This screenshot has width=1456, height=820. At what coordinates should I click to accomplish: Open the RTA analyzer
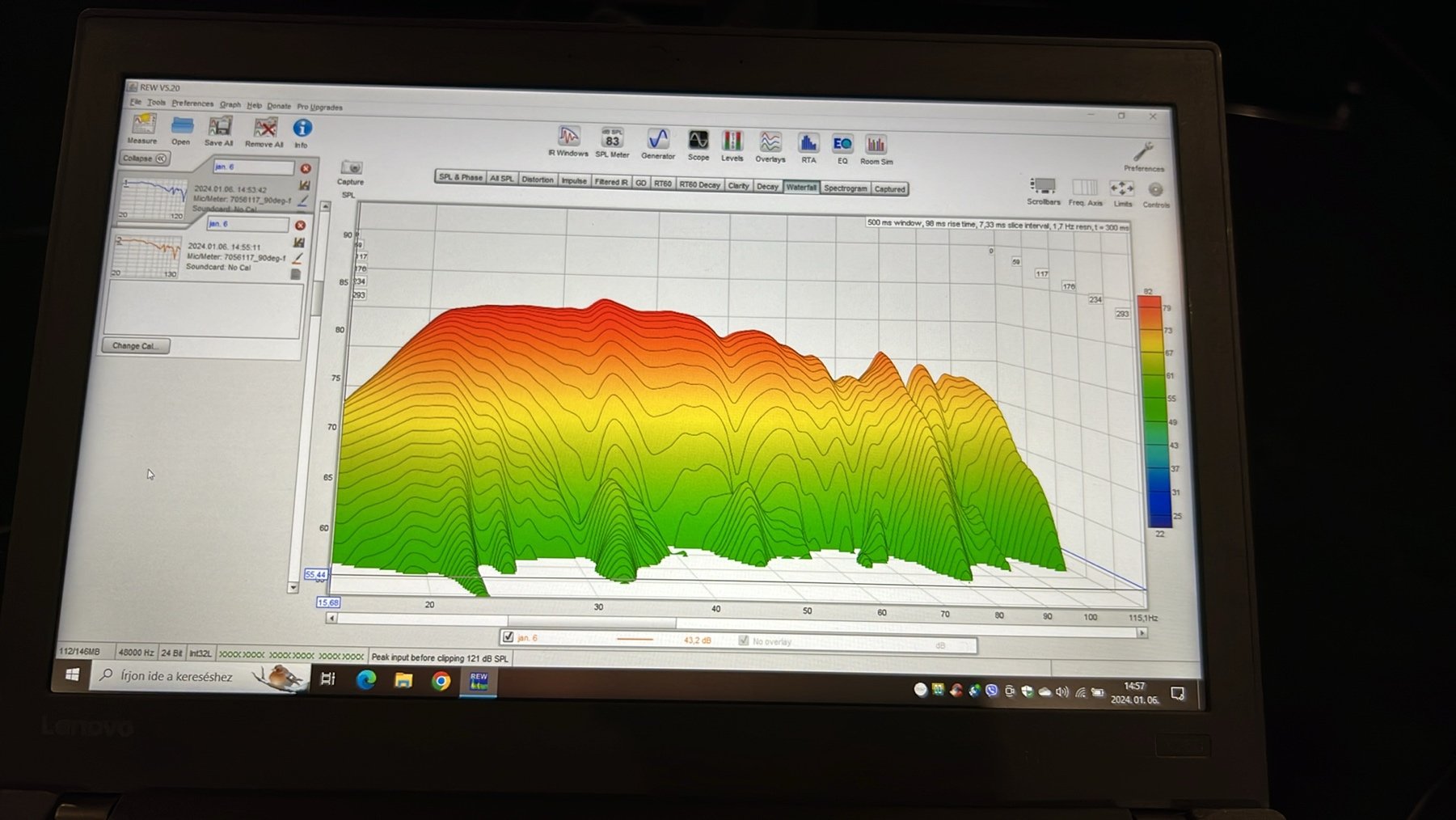click(x=808, y=146)
